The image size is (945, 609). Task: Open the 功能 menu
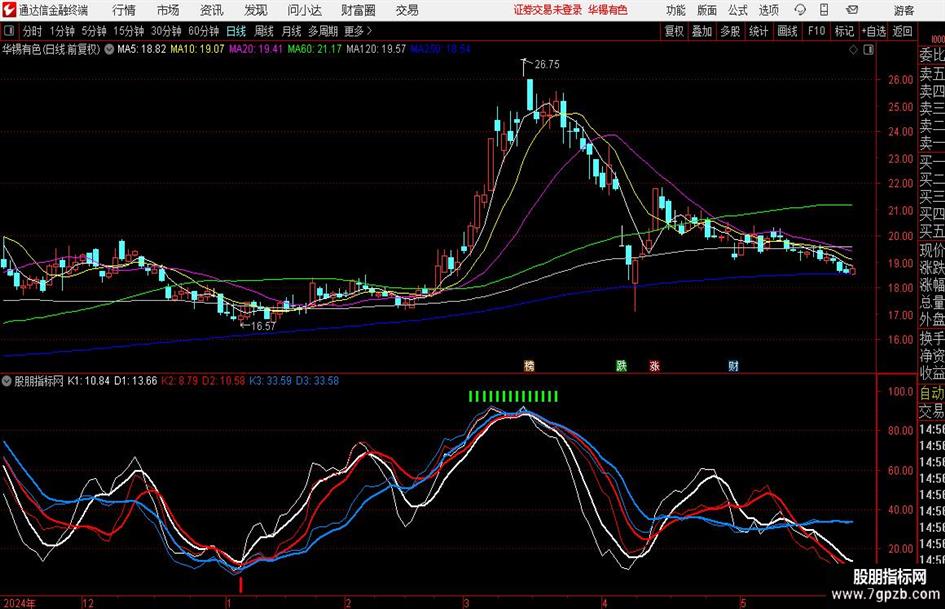pos(676,10)
